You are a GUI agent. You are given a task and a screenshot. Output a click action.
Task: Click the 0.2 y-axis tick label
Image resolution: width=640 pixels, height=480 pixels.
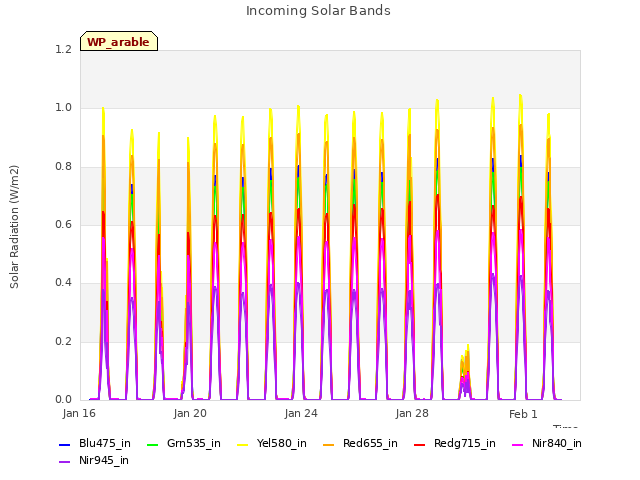63,341
